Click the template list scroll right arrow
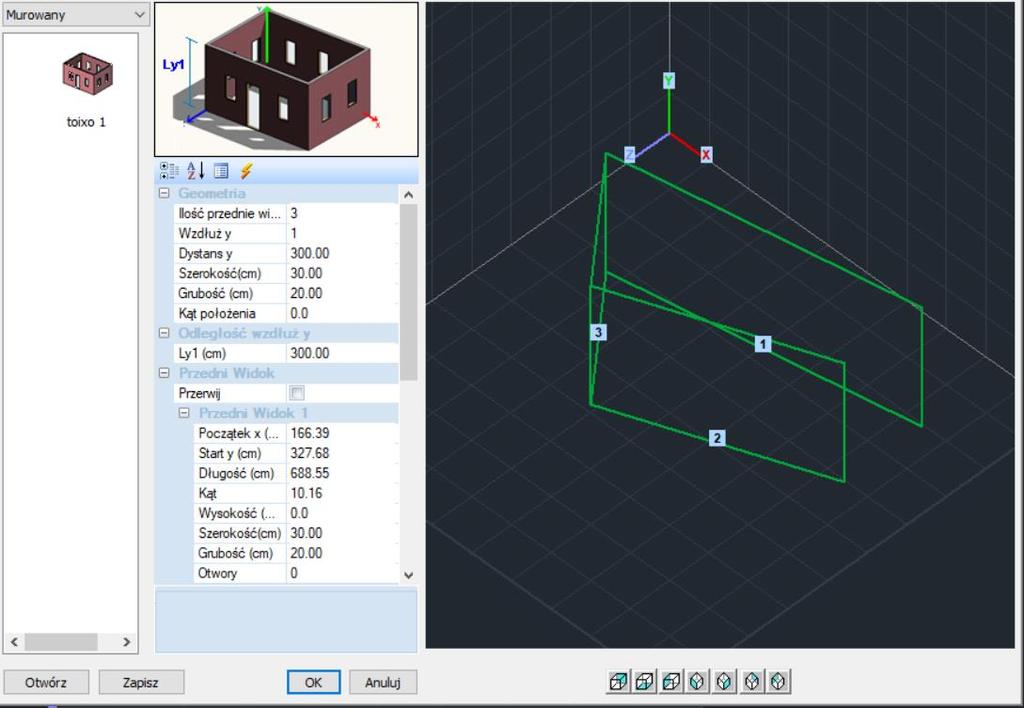 click(x=127, y=642)
